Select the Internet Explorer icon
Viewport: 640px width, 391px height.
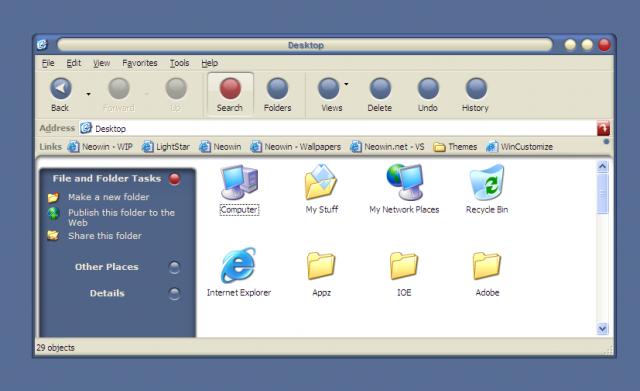(239, 272)
